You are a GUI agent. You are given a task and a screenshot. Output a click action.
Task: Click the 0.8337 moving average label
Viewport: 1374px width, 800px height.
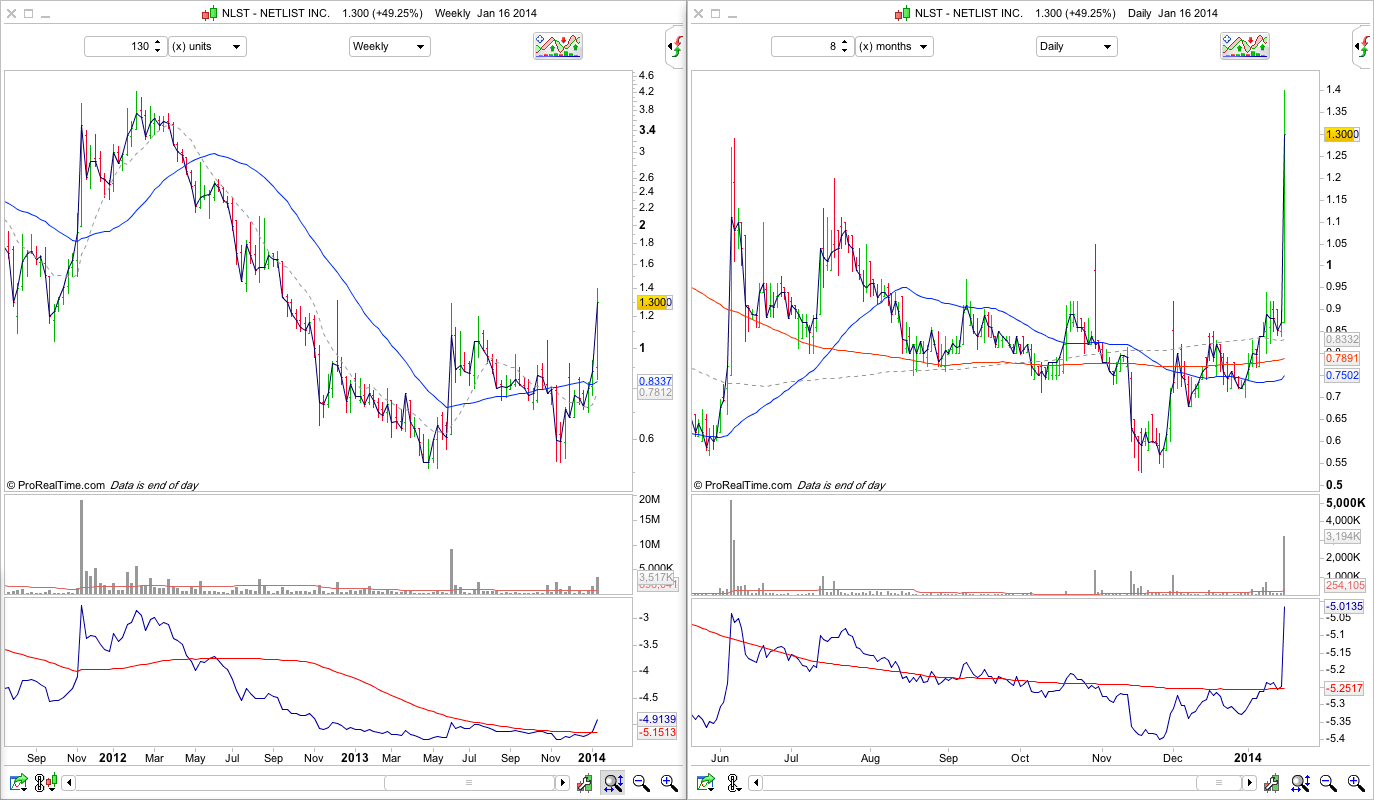[x=655, y=381]
